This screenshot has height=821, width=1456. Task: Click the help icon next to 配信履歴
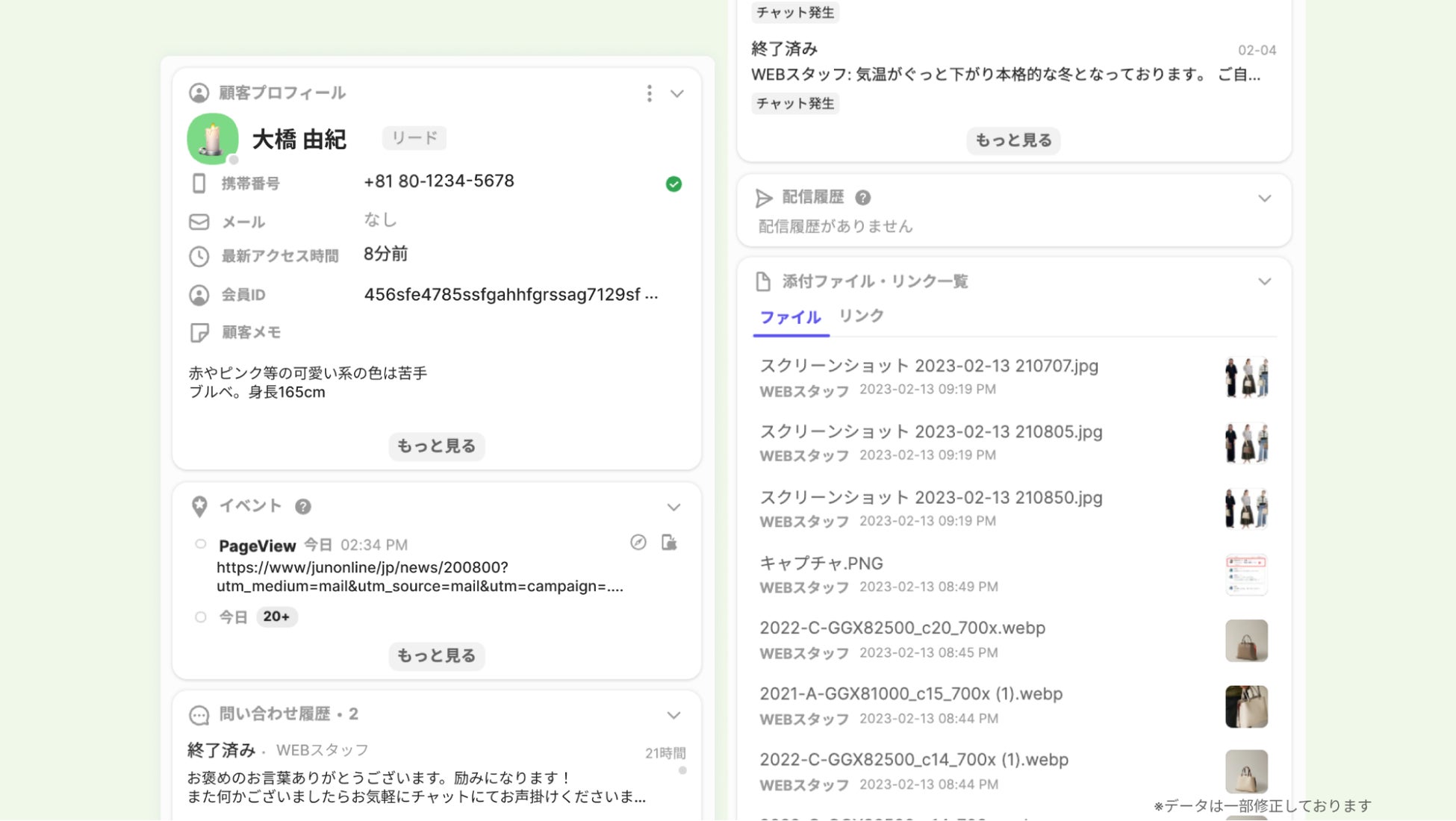862,198
